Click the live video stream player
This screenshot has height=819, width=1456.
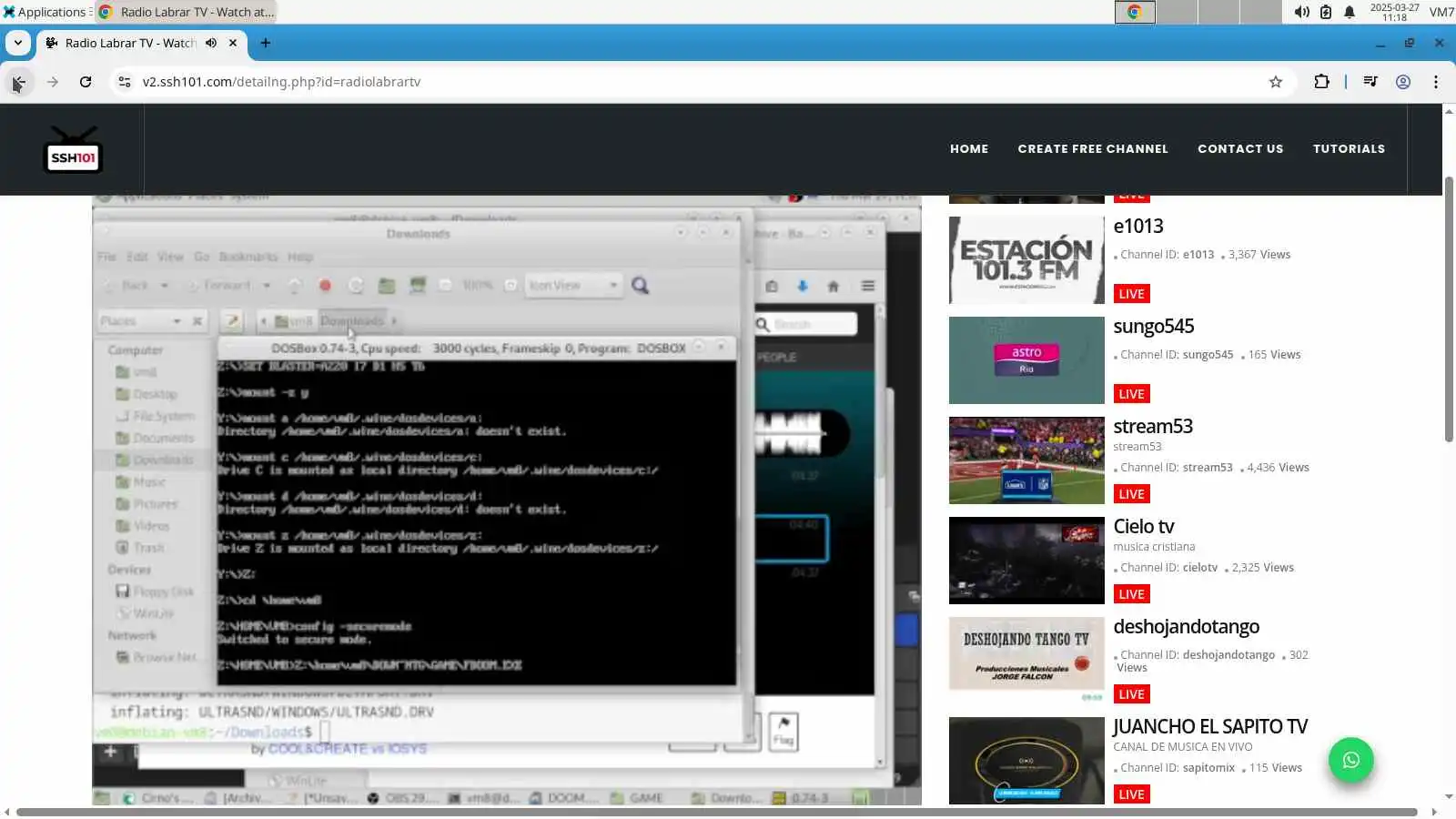tap(506, 500)
